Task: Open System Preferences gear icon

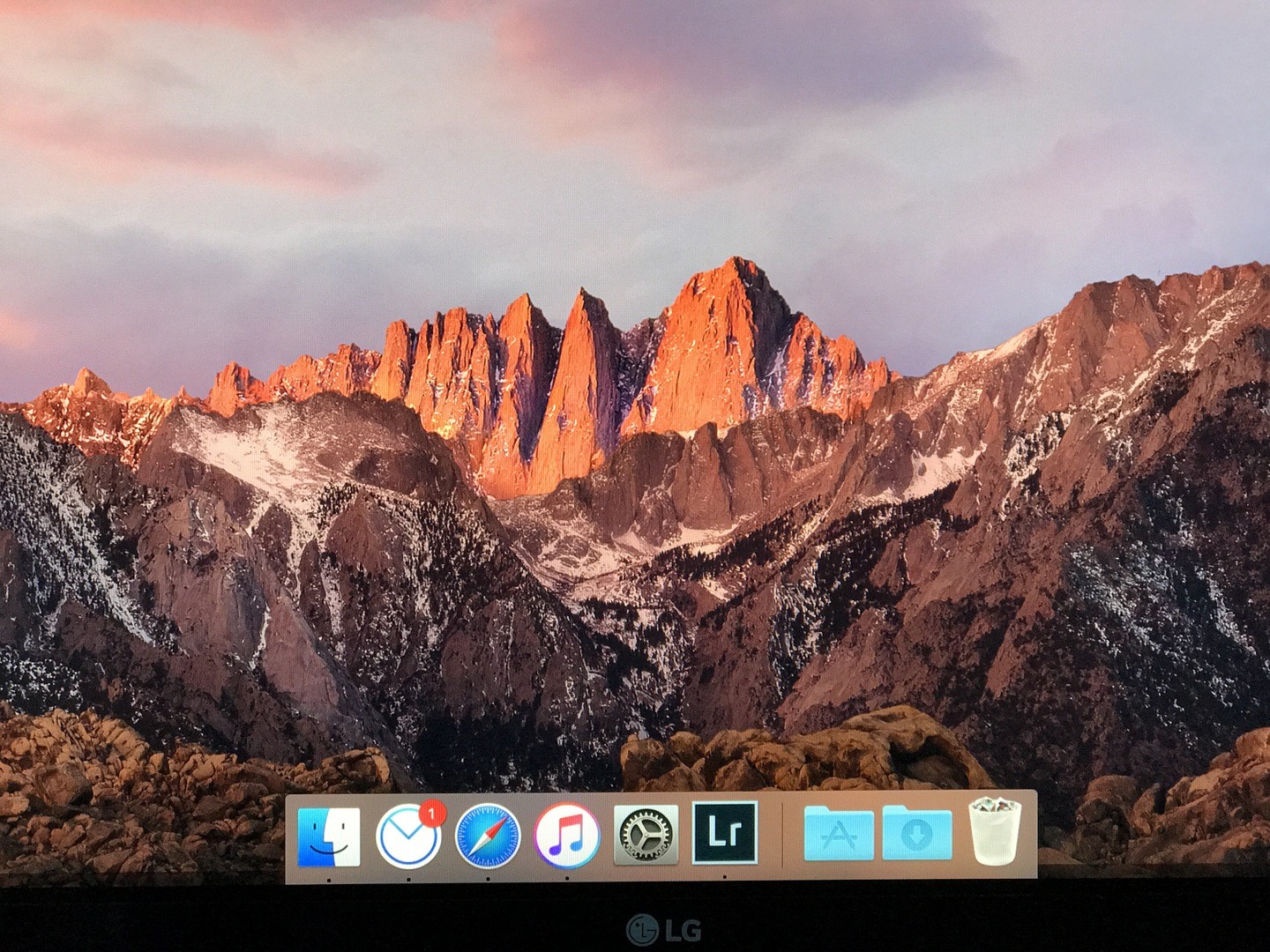Action: click(646, 835)
